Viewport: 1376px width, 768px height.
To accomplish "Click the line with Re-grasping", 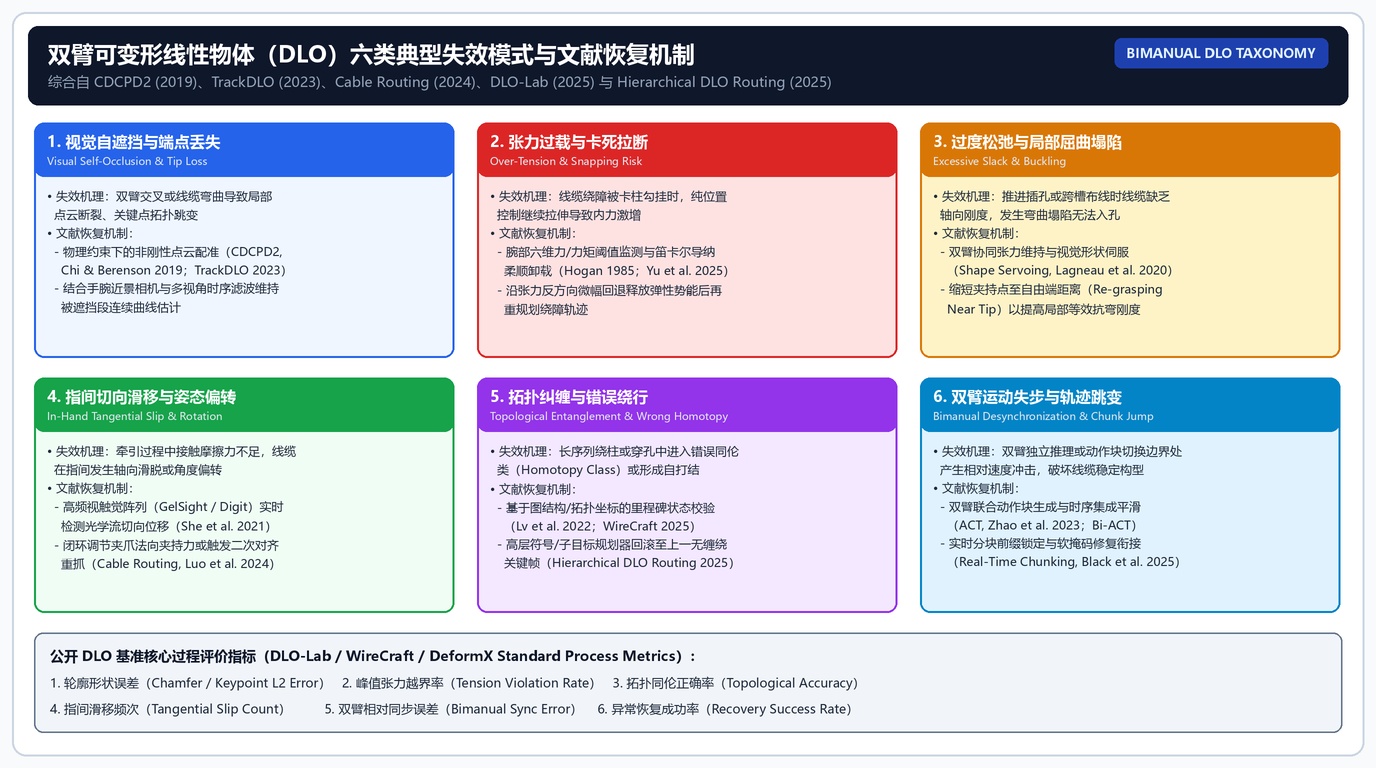I will coord(1051,289).
